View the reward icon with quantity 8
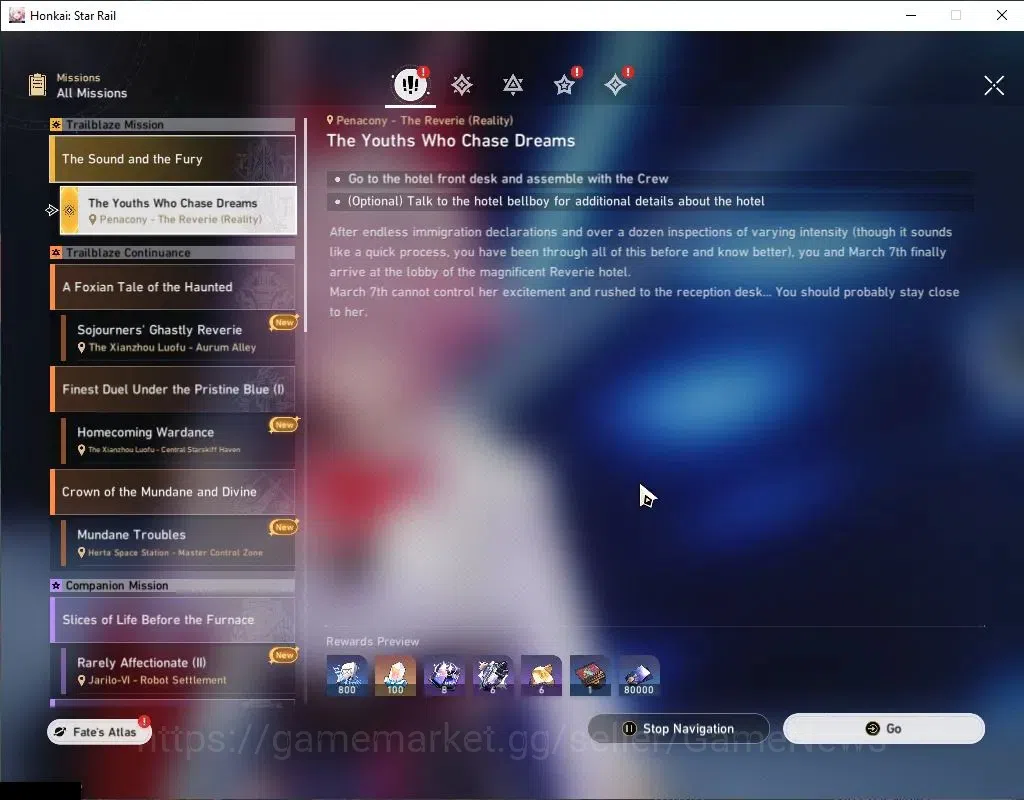 [x=444, y=676]
